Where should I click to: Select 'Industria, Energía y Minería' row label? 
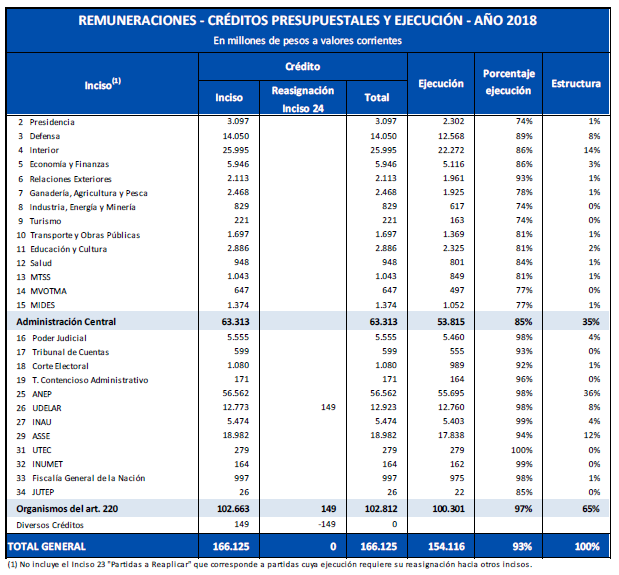click(x=83, y=207)
